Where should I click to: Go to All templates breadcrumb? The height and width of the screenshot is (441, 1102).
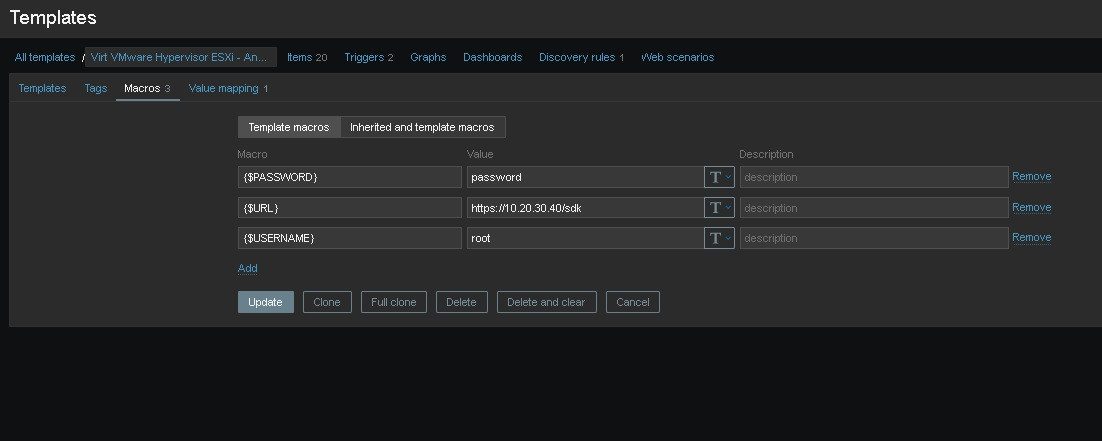(45, 57)
